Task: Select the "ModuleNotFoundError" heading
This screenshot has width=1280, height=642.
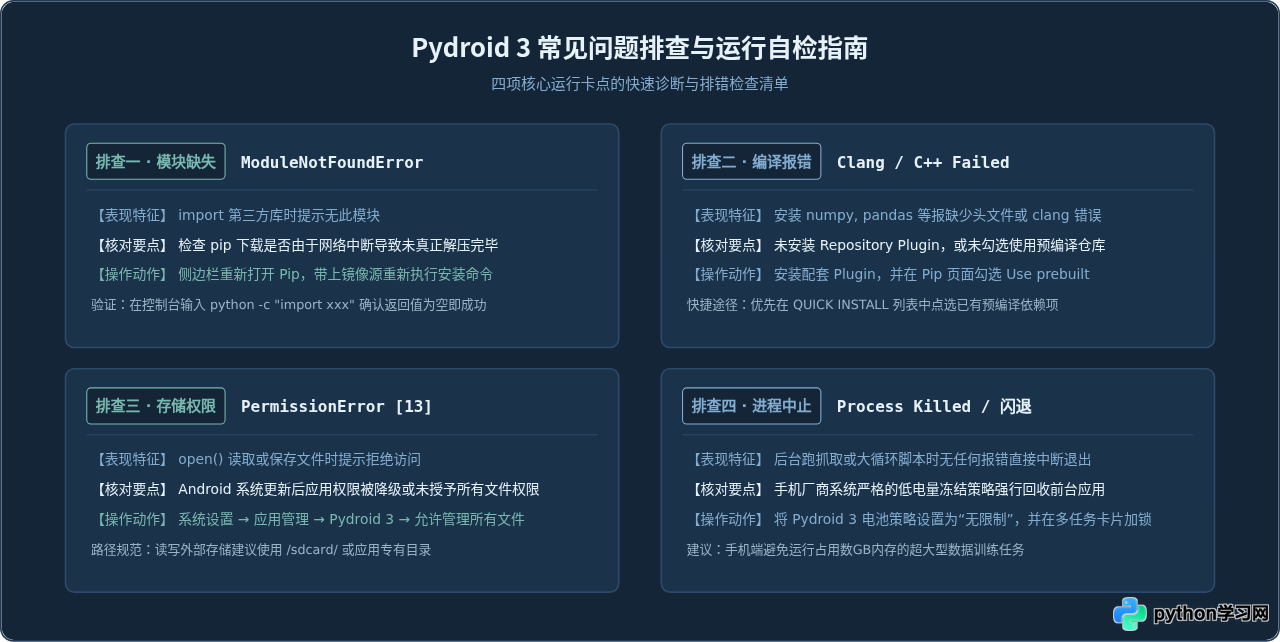Action: pyautogui.click(x=332, y=162)
